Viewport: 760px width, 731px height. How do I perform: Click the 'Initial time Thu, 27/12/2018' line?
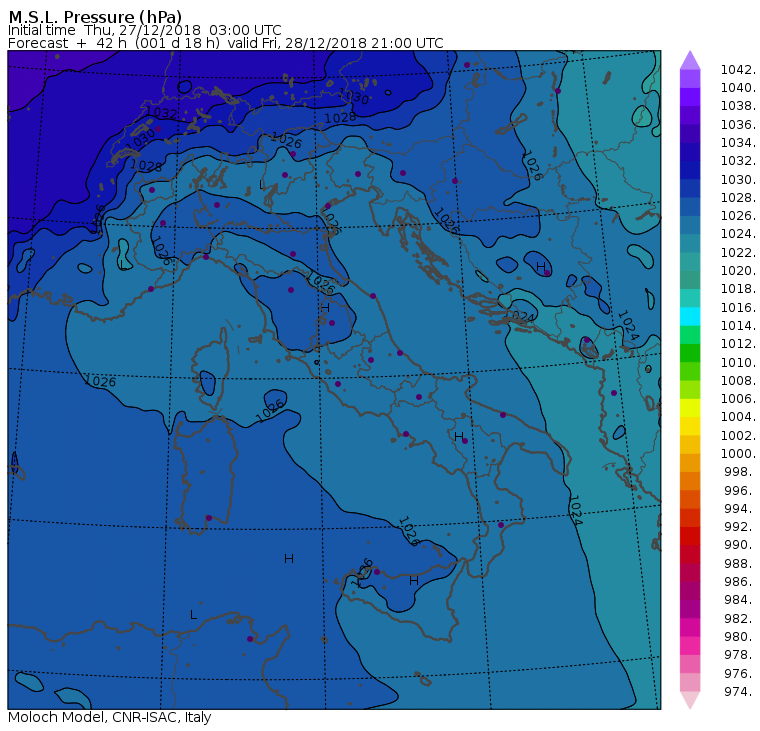coord(144,30)
